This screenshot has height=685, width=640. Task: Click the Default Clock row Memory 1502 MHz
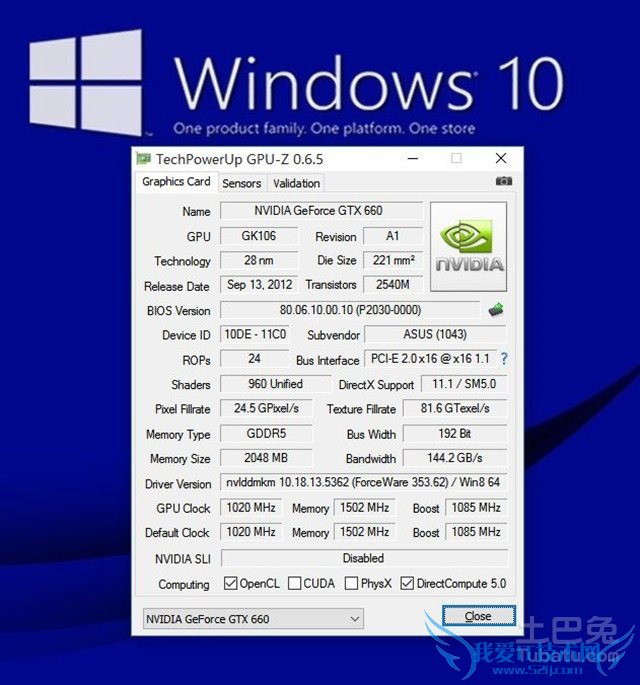click(365, 532)
